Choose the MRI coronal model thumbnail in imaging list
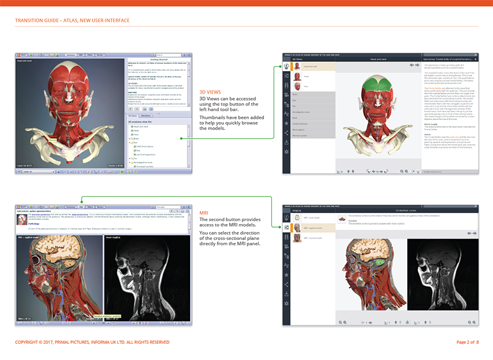 (297, 238)
